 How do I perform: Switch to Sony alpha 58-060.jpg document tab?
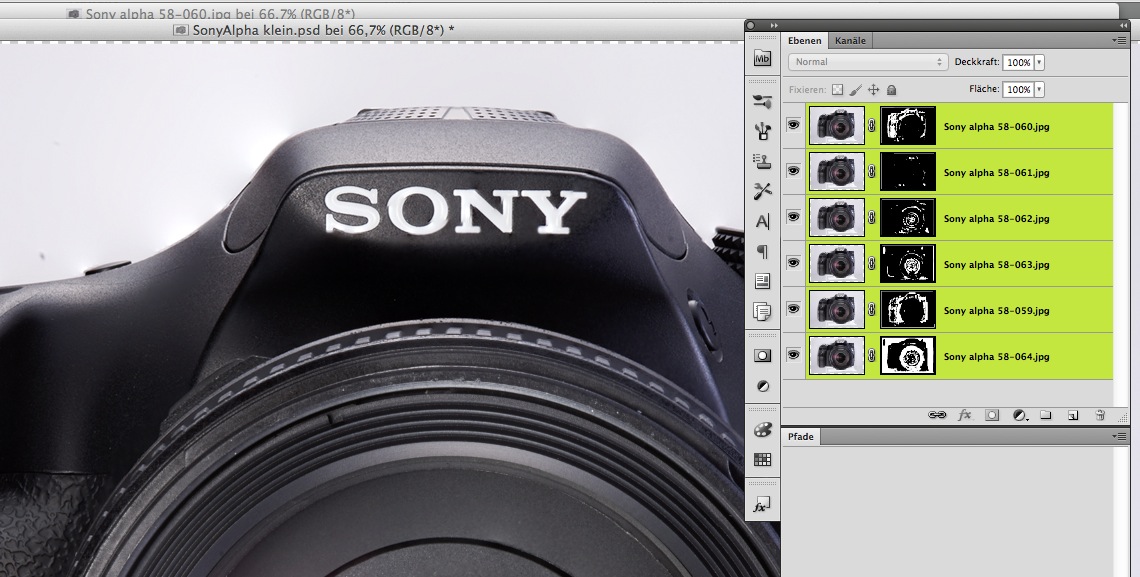[x=210, y=14]
